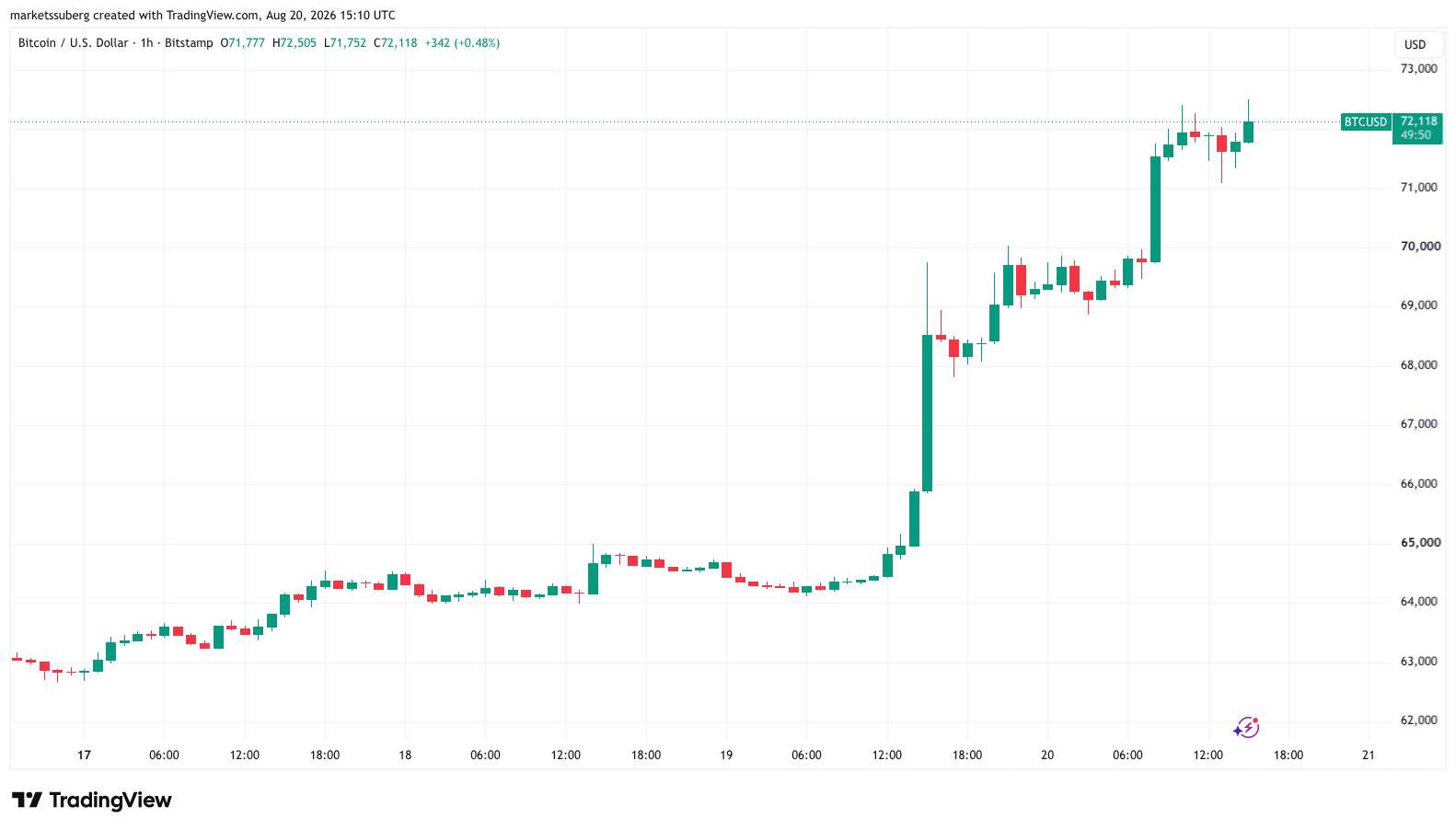Click the TradingView logo at bottom
Viewport: 1456px width, 830px height.
(x=91, y=801)
